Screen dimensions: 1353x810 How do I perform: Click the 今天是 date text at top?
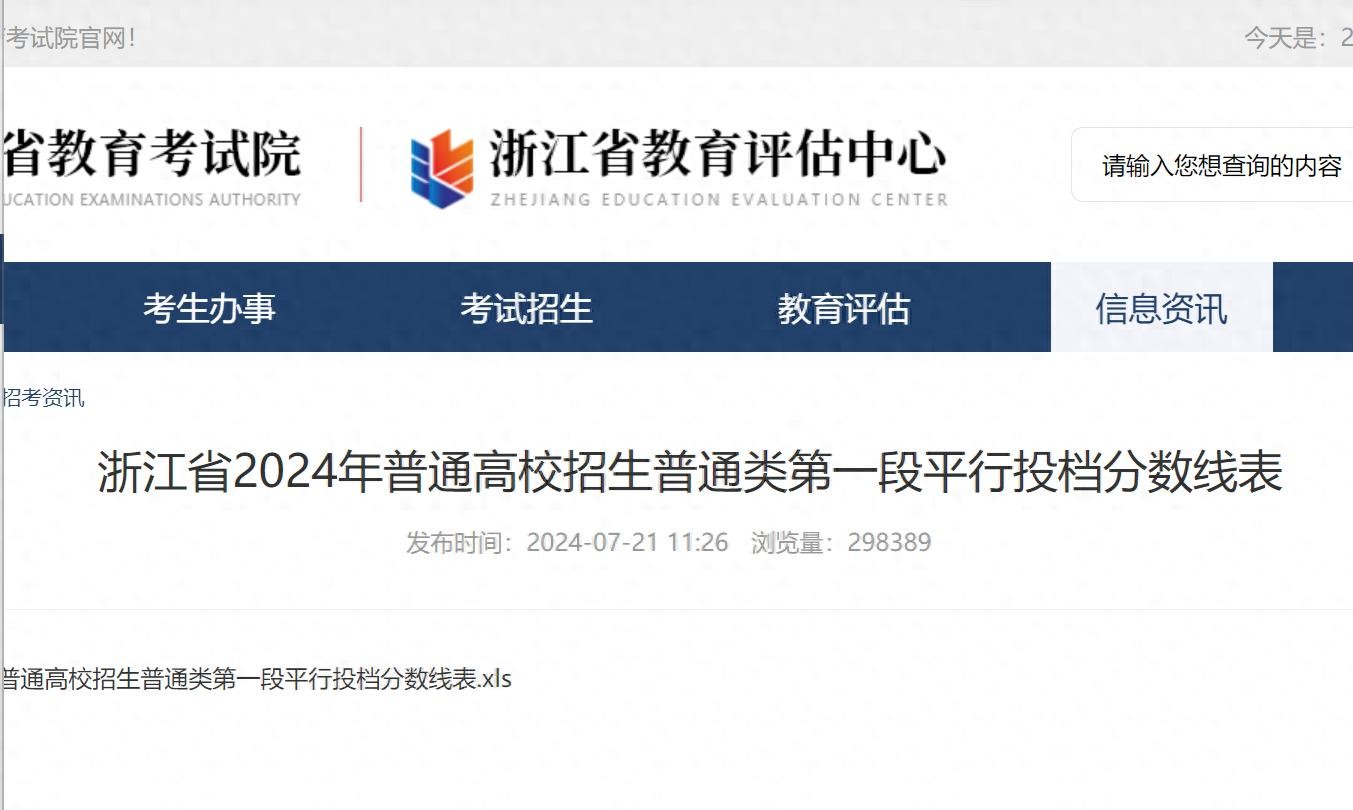coord(1298,39)
